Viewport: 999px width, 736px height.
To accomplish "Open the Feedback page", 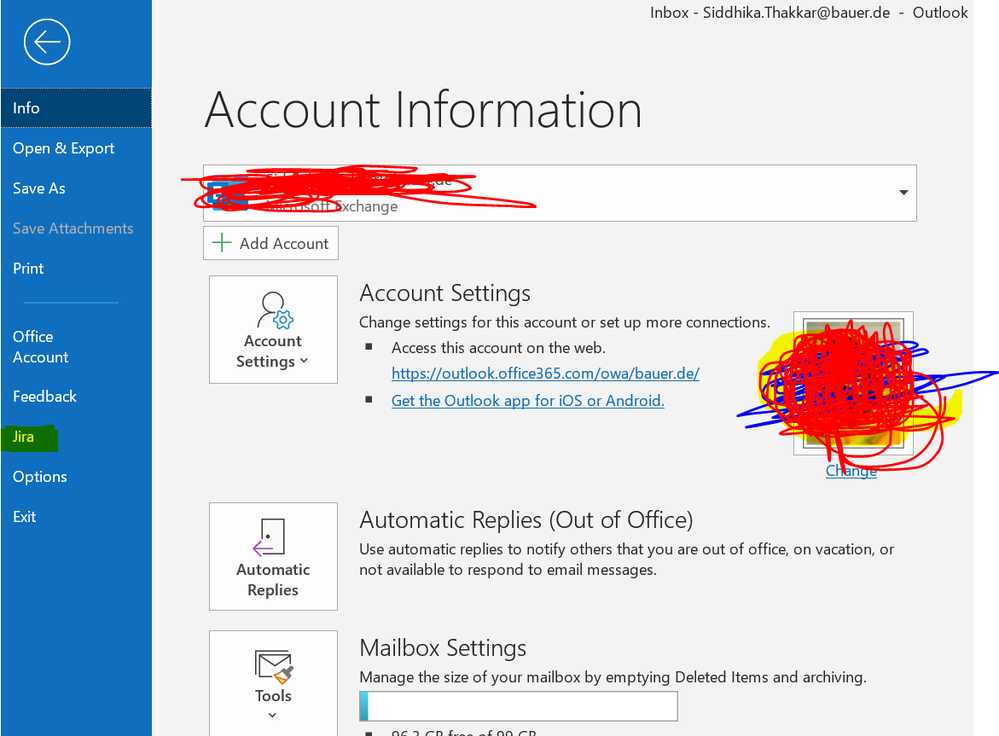I will [76, 396].
